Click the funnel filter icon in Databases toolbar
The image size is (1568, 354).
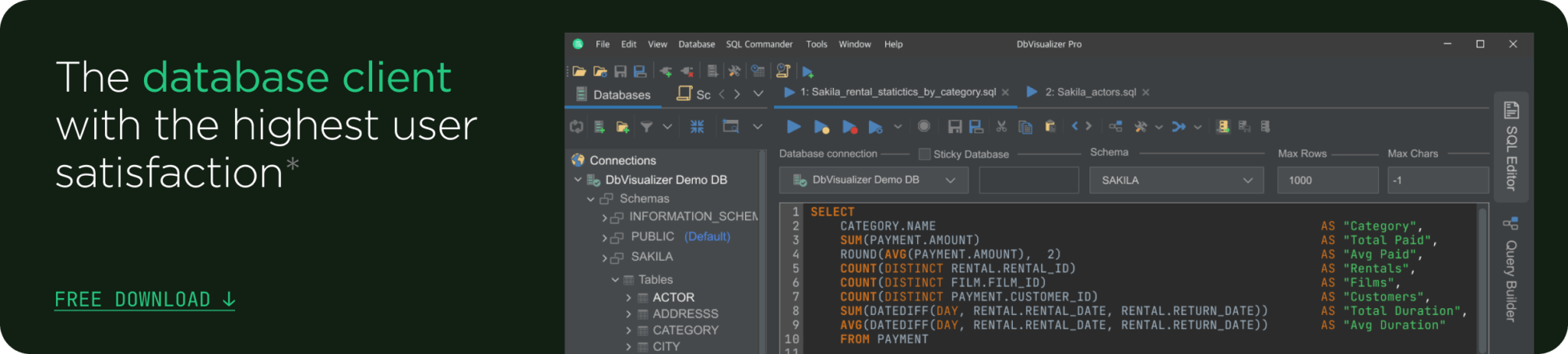tap(647, 126)
